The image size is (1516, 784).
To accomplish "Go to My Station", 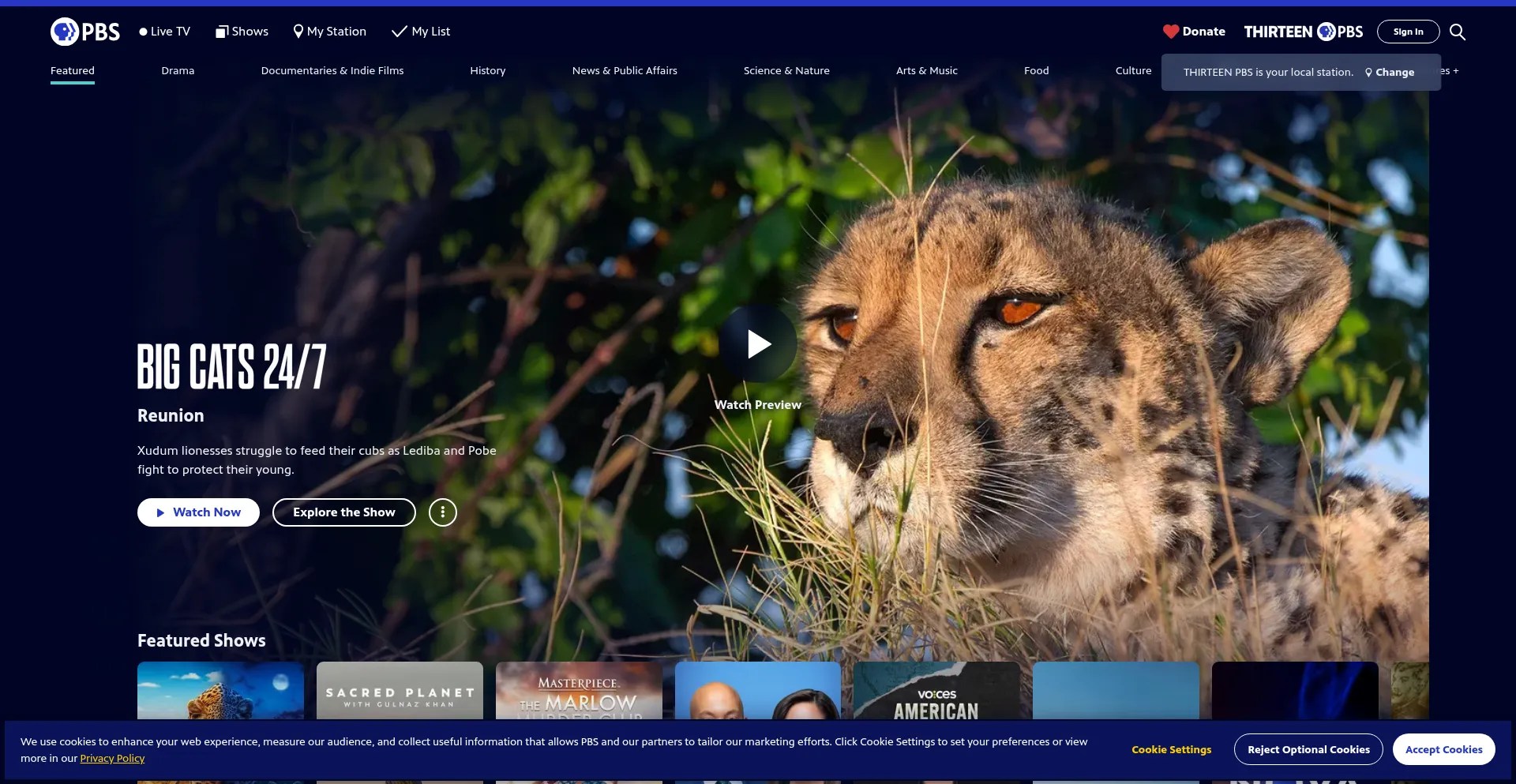I will (x=330, y=32).
